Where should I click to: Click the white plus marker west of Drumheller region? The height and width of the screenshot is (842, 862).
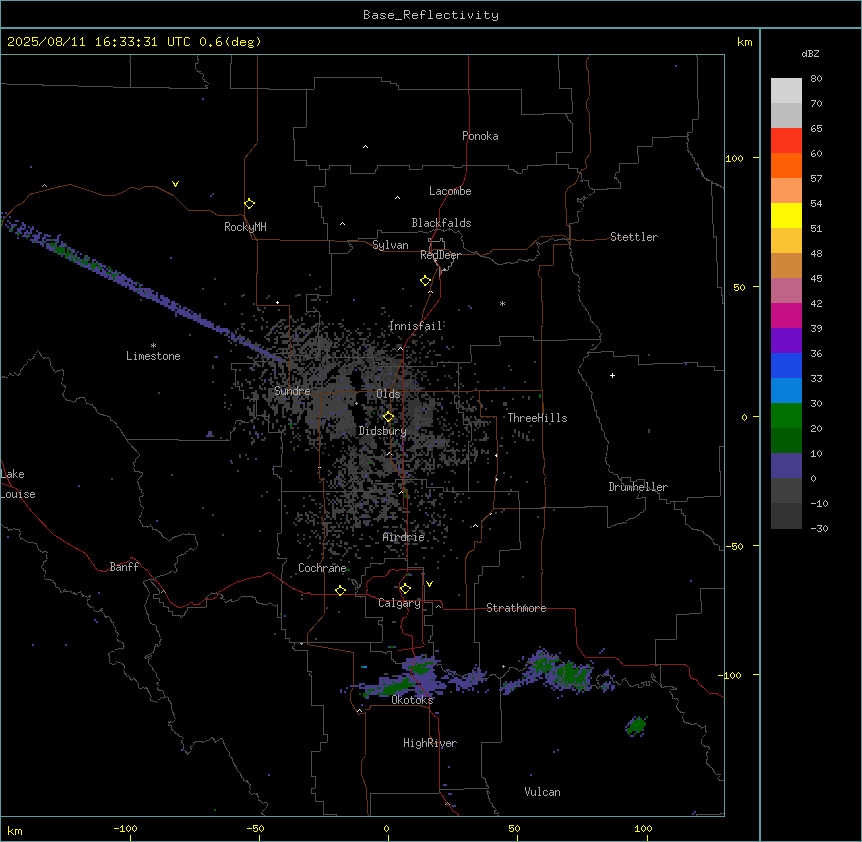coord(612,375)
